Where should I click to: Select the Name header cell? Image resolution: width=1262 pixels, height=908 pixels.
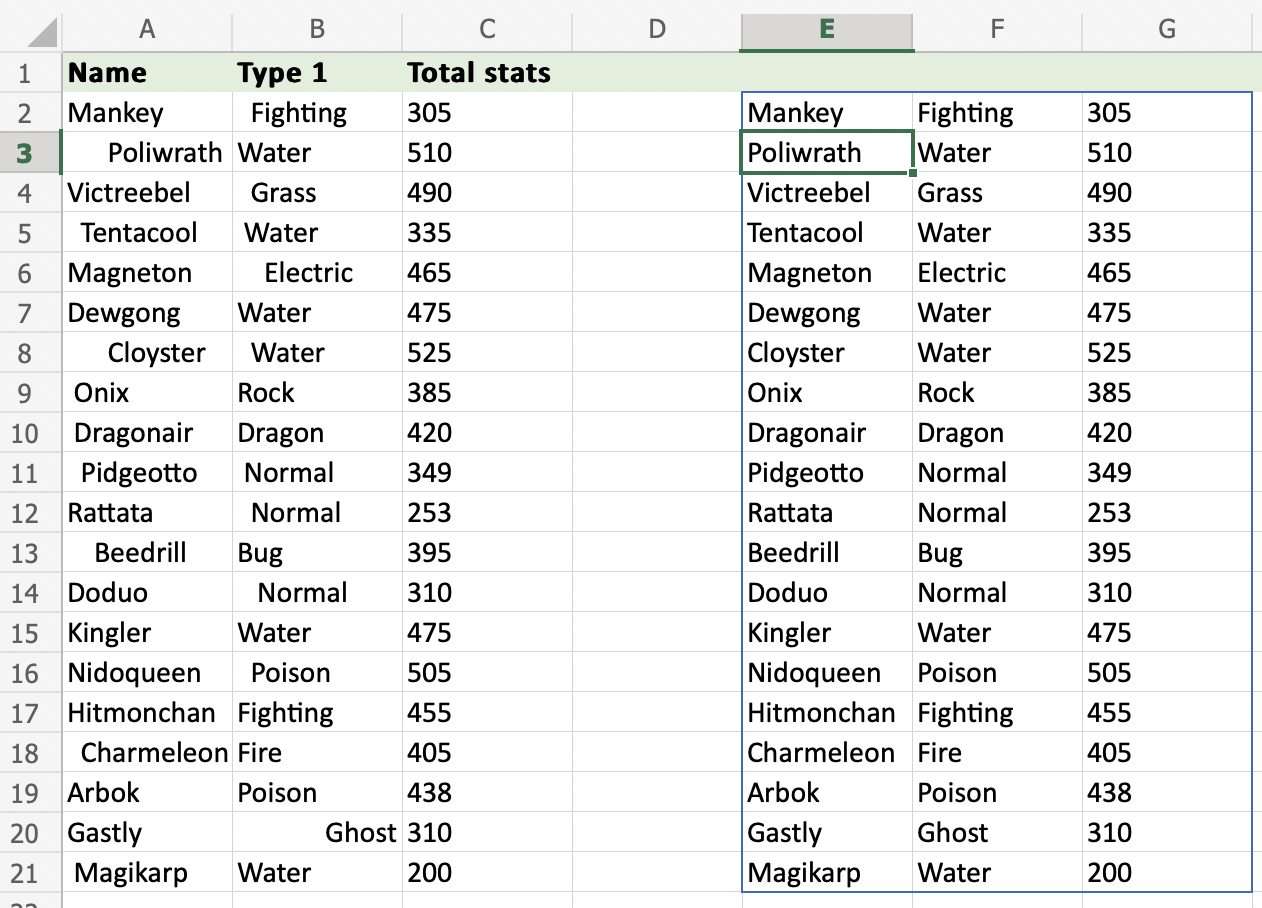(147, 72)
